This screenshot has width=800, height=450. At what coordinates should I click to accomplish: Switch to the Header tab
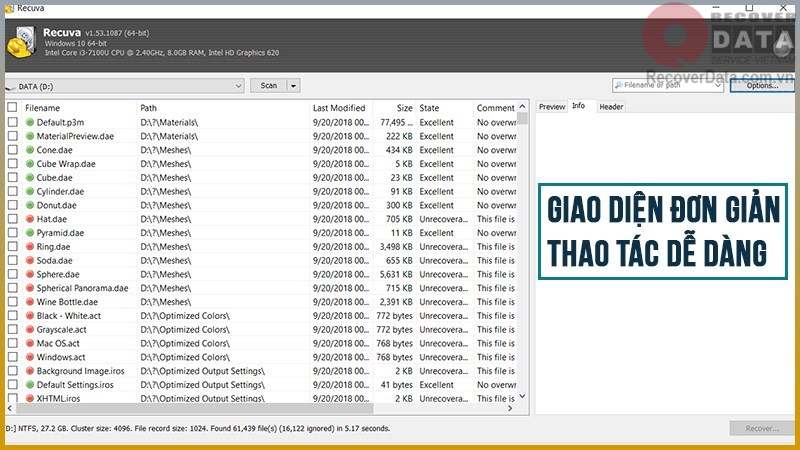pyautogui.click(x=611, y=107)
